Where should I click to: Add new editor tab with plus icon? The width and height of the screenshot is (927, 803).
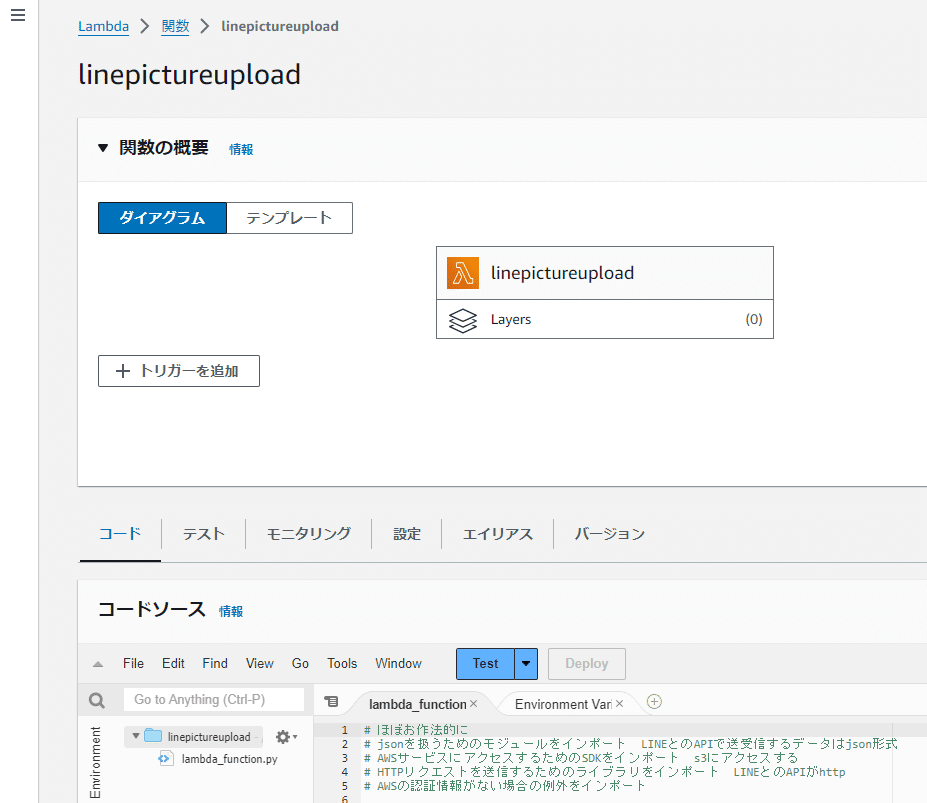tap(654, 702)
